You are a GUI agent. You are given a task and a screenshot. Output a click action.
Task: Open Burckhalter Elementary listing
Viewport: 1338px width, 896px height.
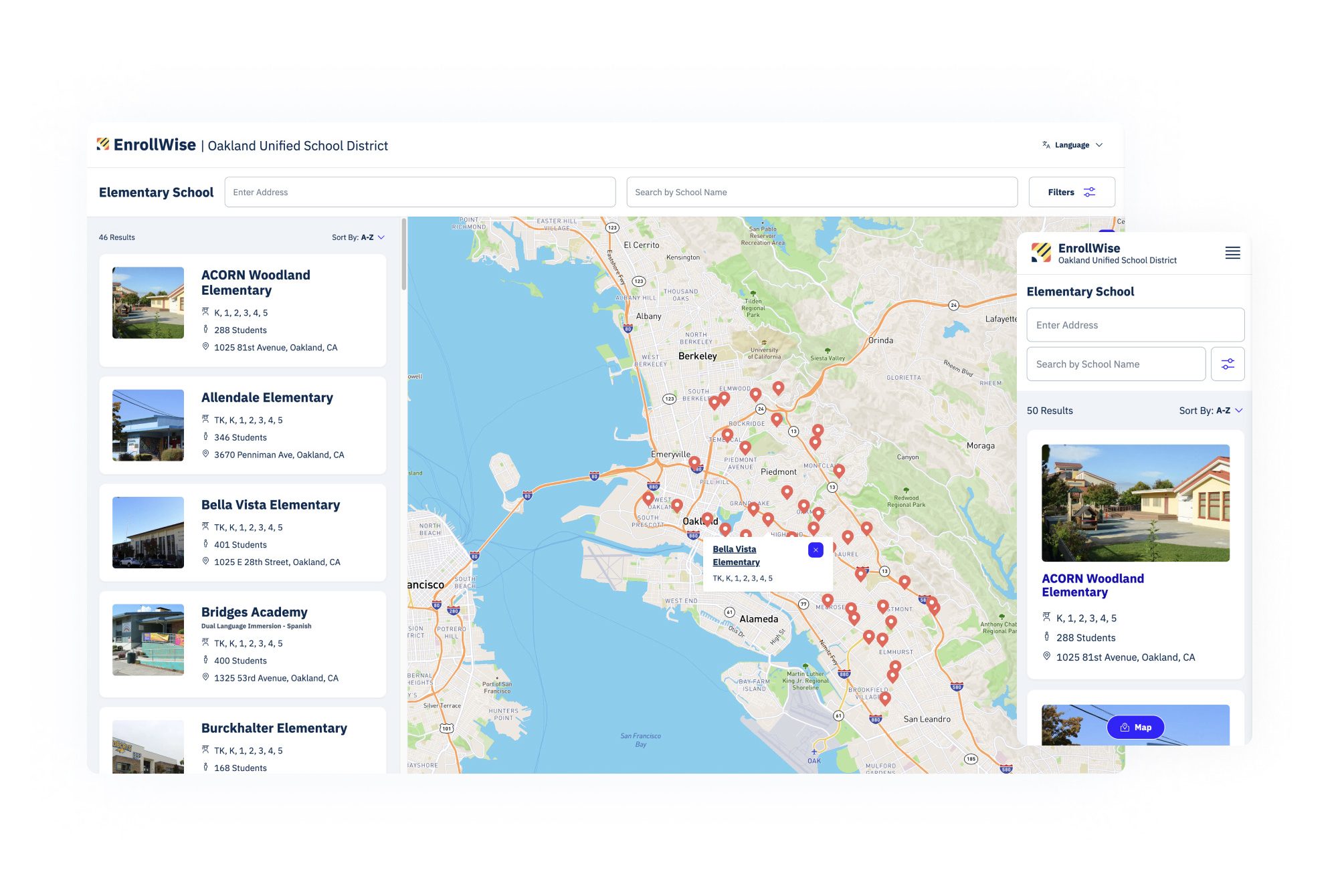[274, 728]
